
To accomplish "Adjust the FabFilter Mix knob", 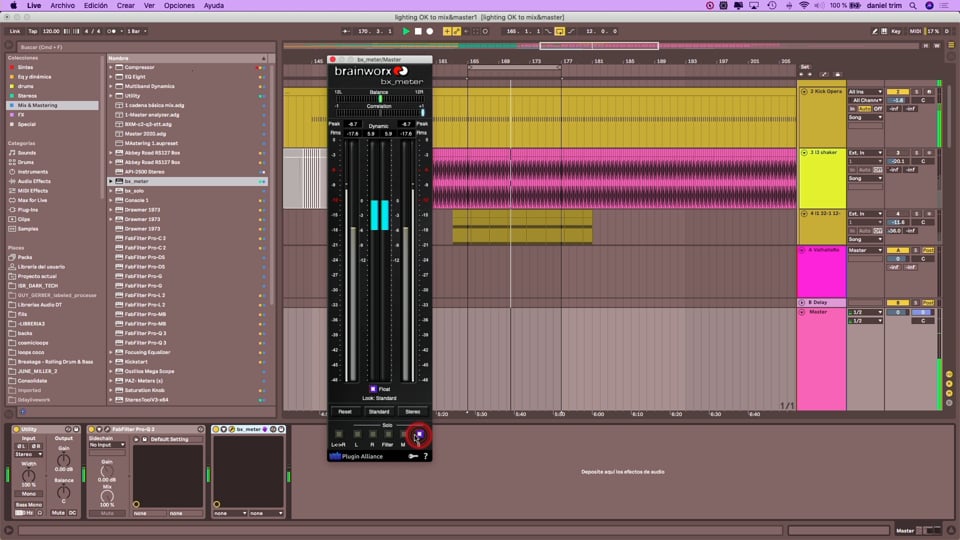I will click(x=107, y=496).
